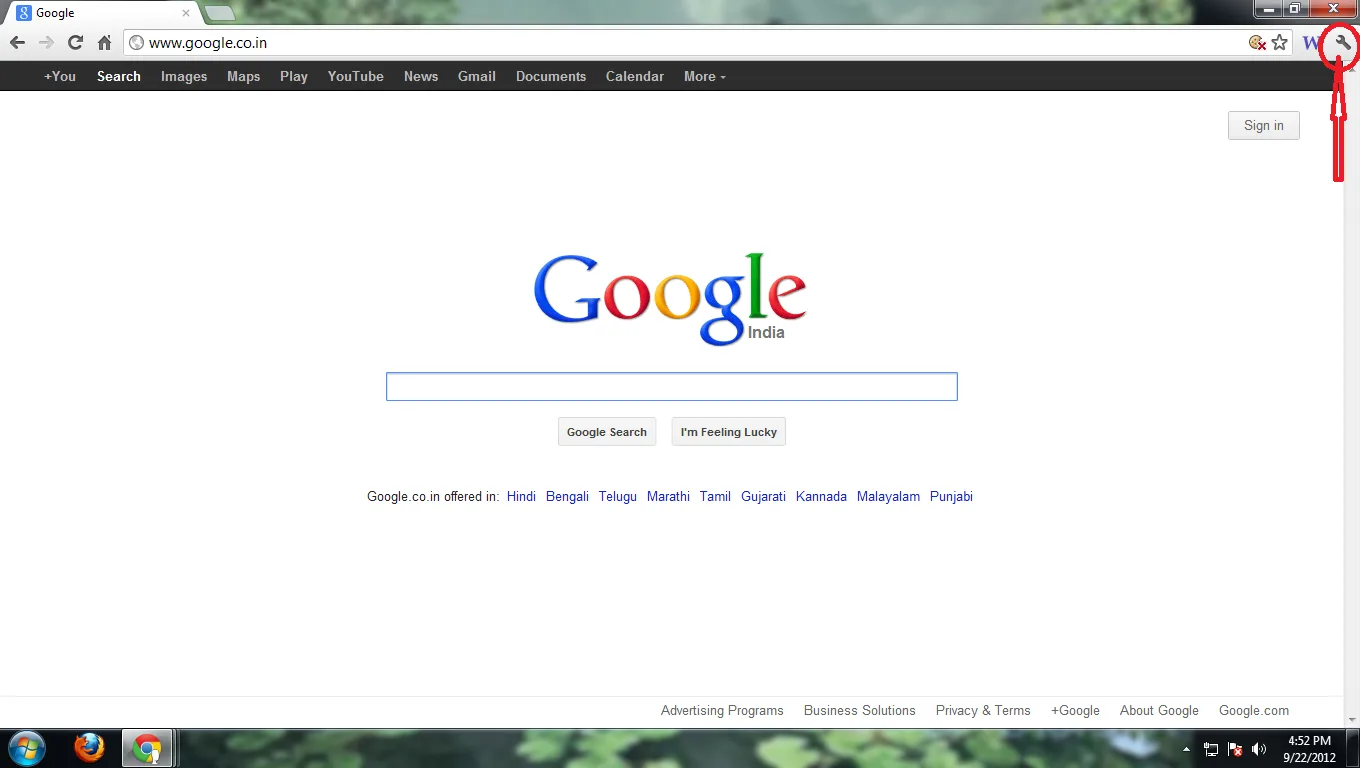
Task: Expand hidden icons in the system tray
Action: pos(1186,748)
